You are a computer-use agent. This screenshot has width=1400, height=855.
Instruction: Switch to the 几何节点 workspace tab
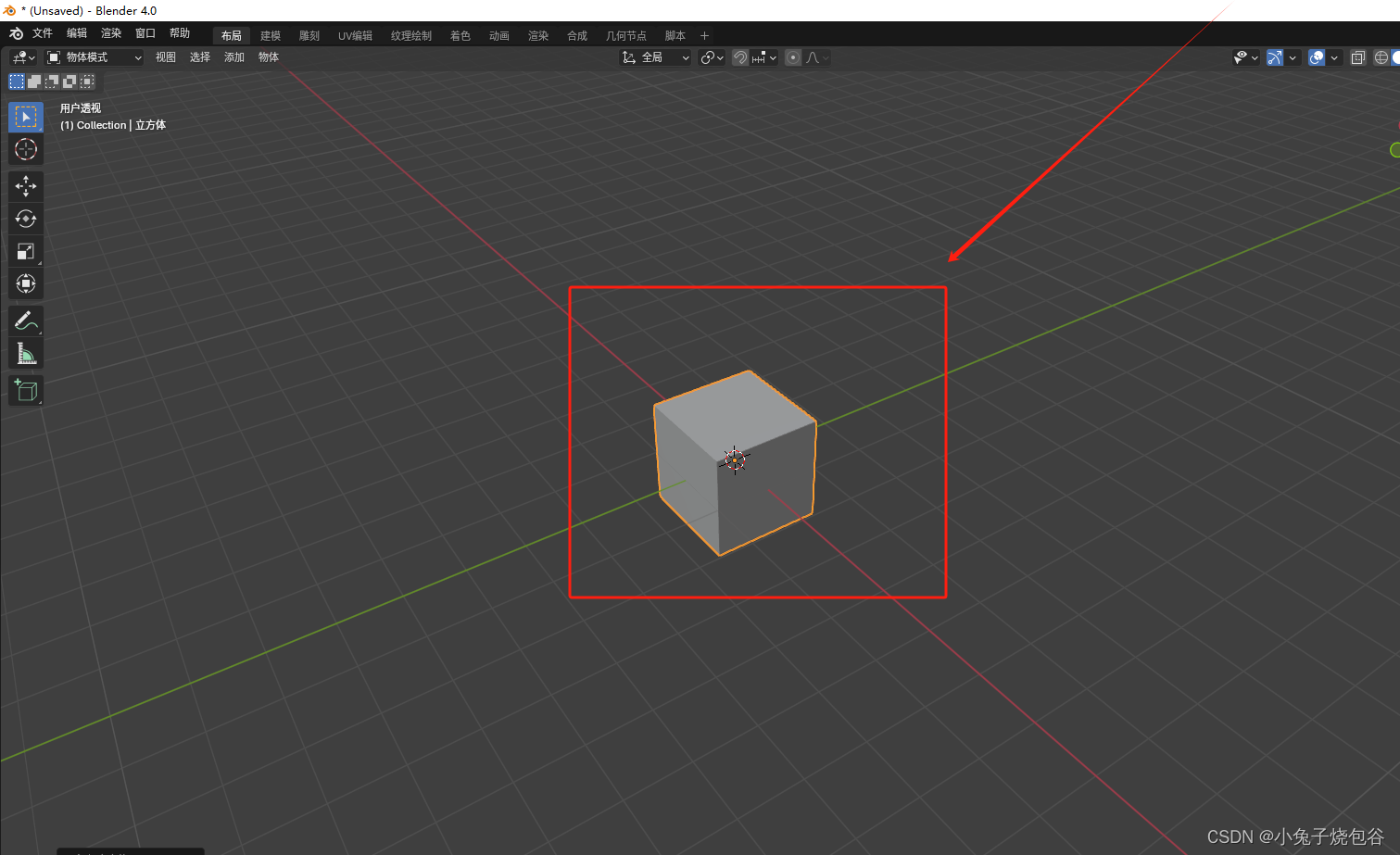[626, 36]
